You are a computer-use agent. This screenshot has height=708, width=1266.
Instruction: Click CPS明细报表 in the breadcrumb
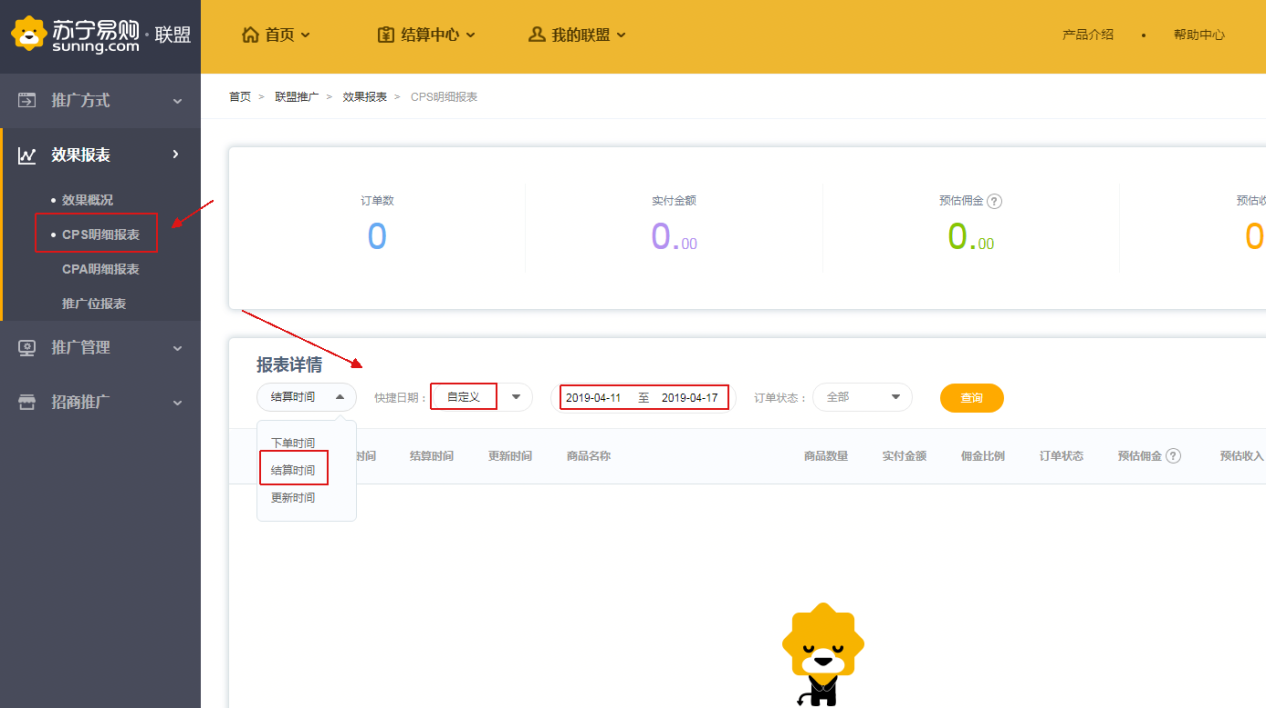point(444,97)
